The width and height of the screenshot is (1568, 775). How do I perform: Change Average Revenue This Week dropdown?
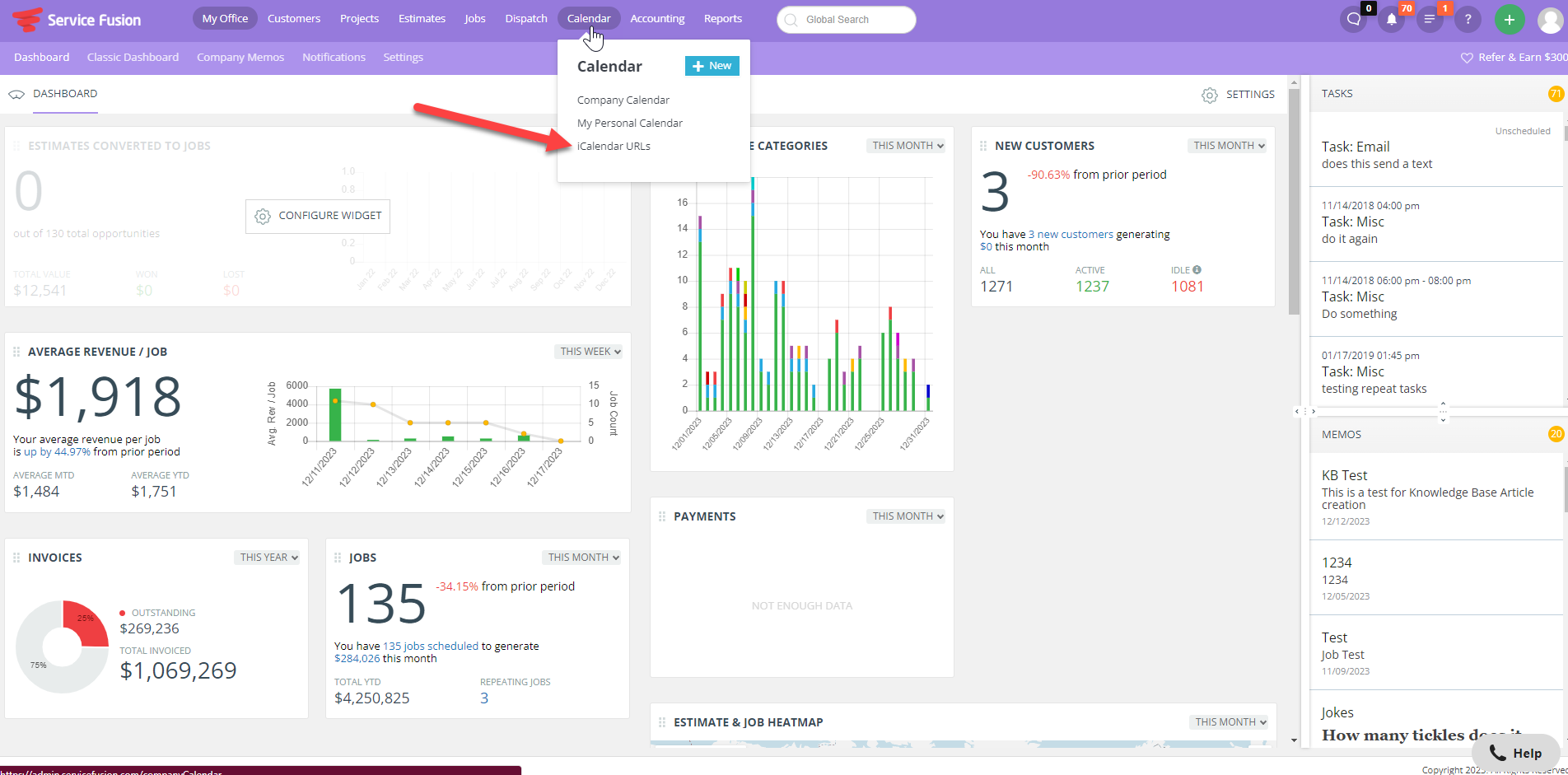(589, 352)
